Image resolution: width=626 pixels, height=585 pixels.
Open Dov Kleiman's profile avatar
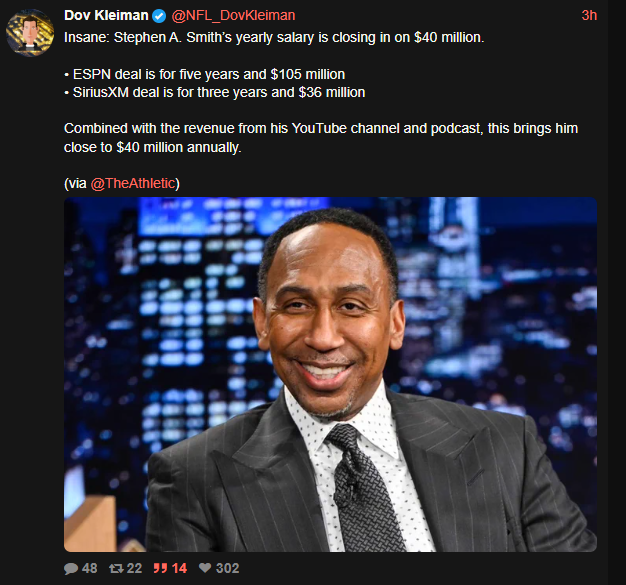click(x=30, y=33)
